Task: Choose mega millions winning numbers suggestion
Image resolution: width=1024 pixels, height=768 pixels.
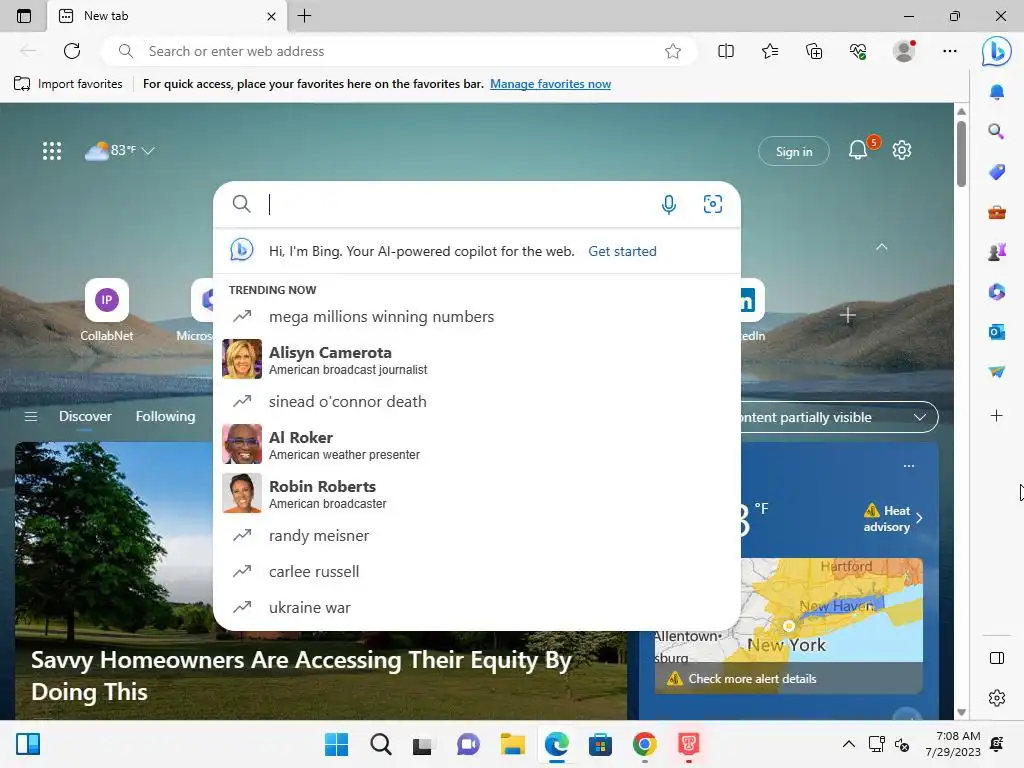Action: (477, 317)
